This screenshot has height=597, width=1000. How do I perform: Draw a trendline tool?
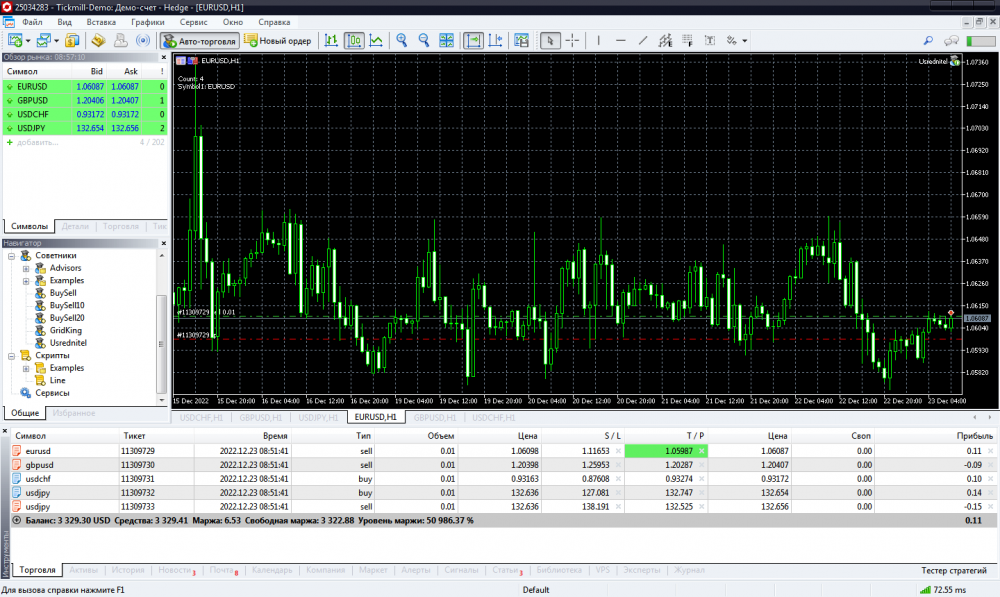(643, 41)
